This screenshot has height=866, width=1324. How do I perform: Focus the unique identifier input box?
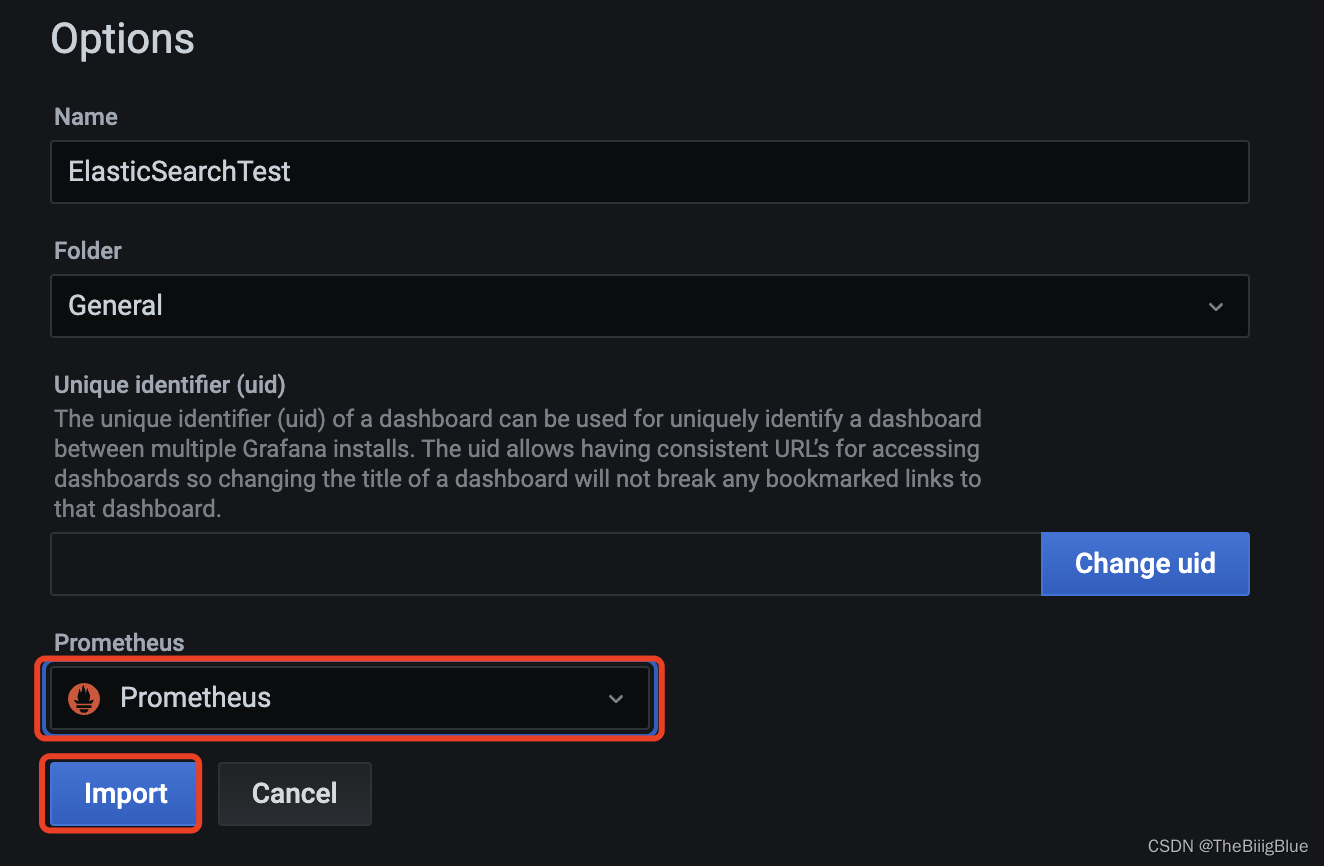coord(545,563)
